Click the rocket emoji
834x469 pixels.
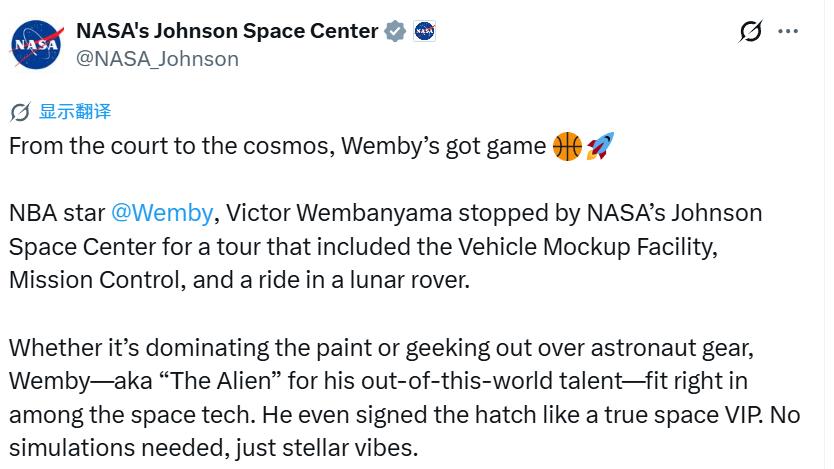coord(600,146)
